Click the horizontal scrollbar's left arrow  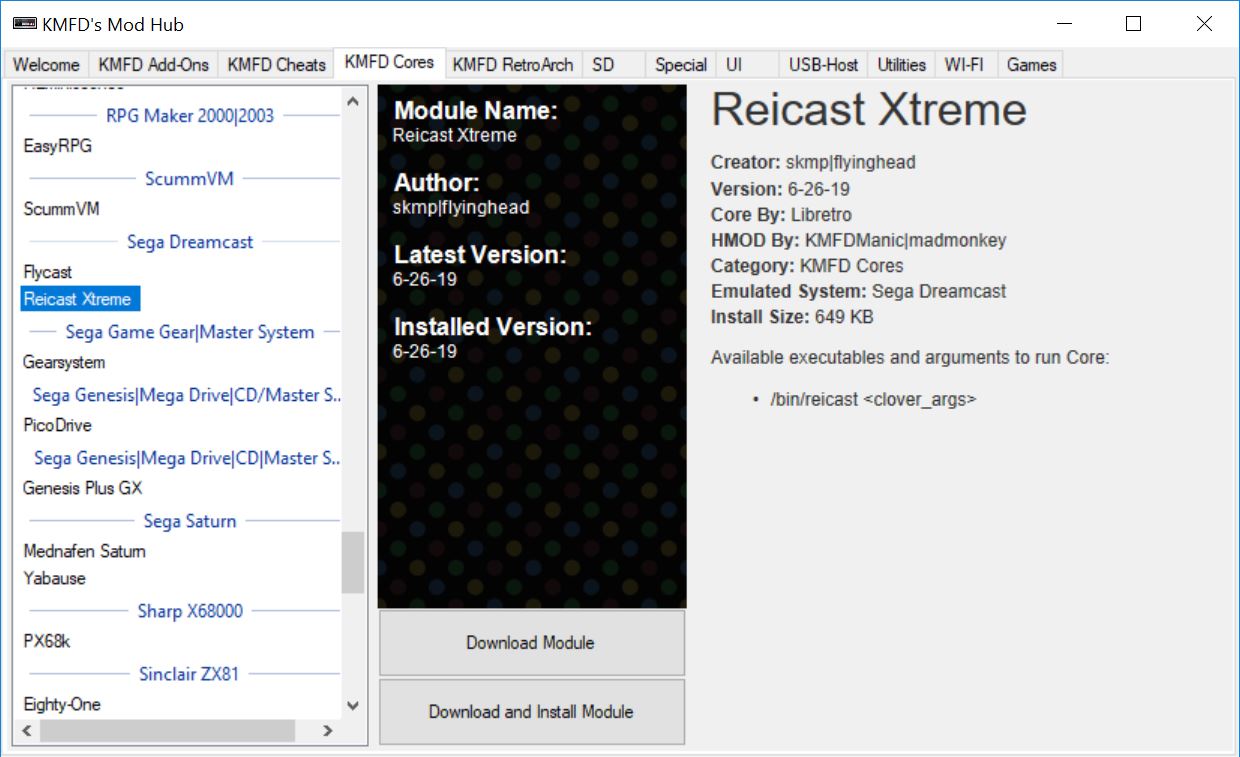(27, 731)
